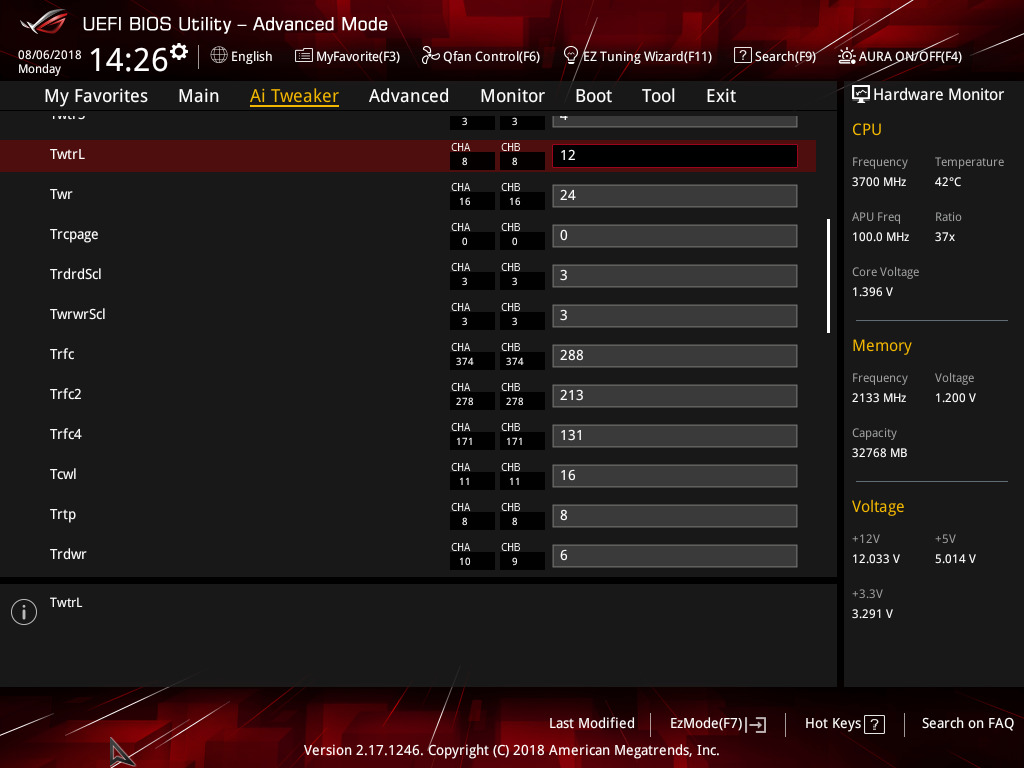Click the Core Voltage 1.396 V reading

(x=872, y=292)
